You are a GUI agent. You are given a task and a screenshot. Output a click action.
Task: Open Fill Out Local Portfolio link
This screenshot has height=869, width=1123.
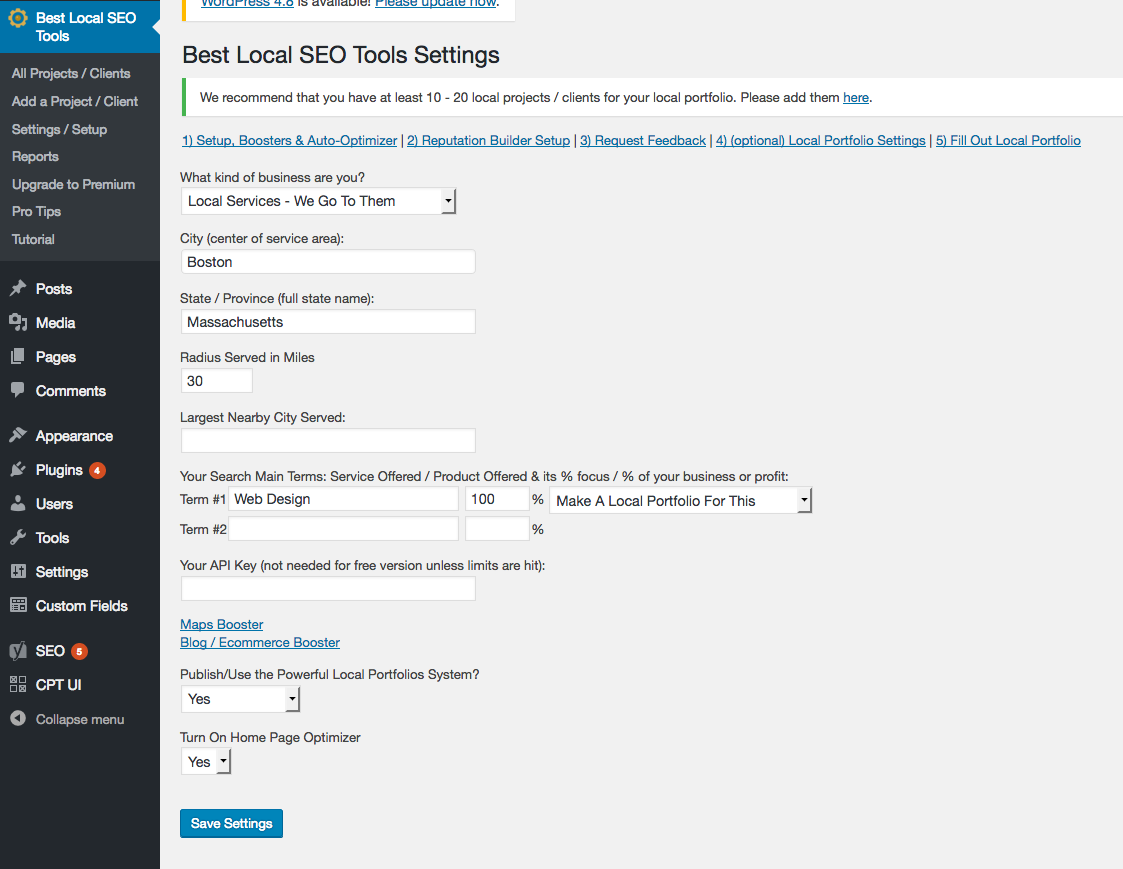(1008, 140)
